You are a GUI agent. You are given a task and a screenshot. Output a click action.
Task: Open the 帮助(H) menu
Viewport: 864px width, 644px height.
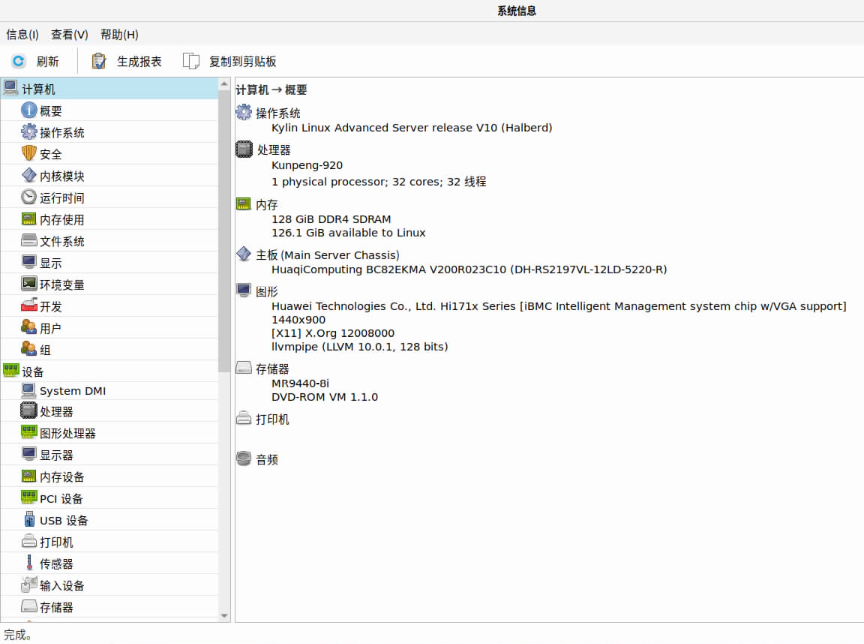pos(119,35)
